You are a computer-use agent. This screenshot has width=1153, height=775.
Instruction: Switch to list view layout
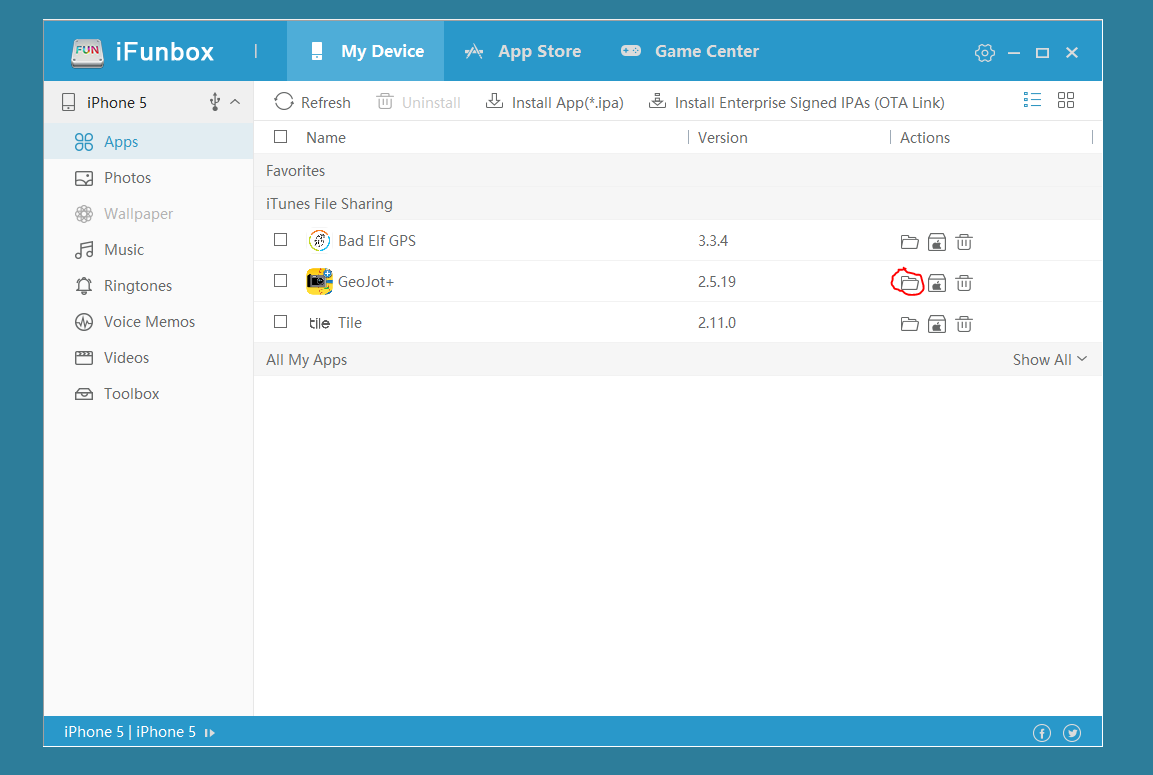(x=1032, y=100)
